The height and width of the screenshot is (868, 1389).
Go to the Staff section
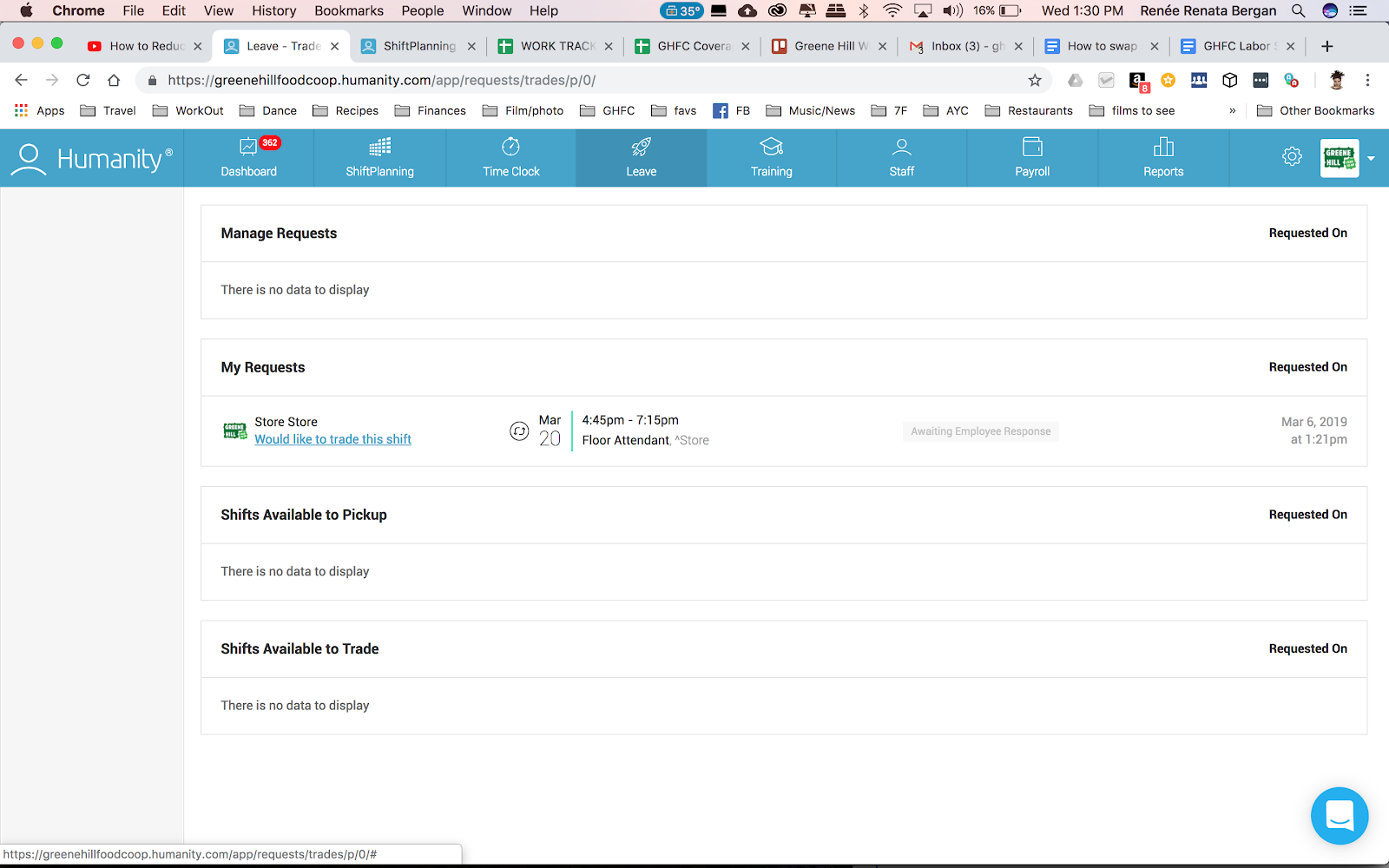(901, 158)
